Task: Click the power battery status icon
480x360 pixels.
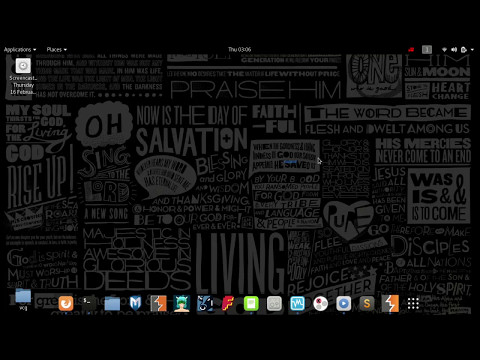Action: (464, 50)
